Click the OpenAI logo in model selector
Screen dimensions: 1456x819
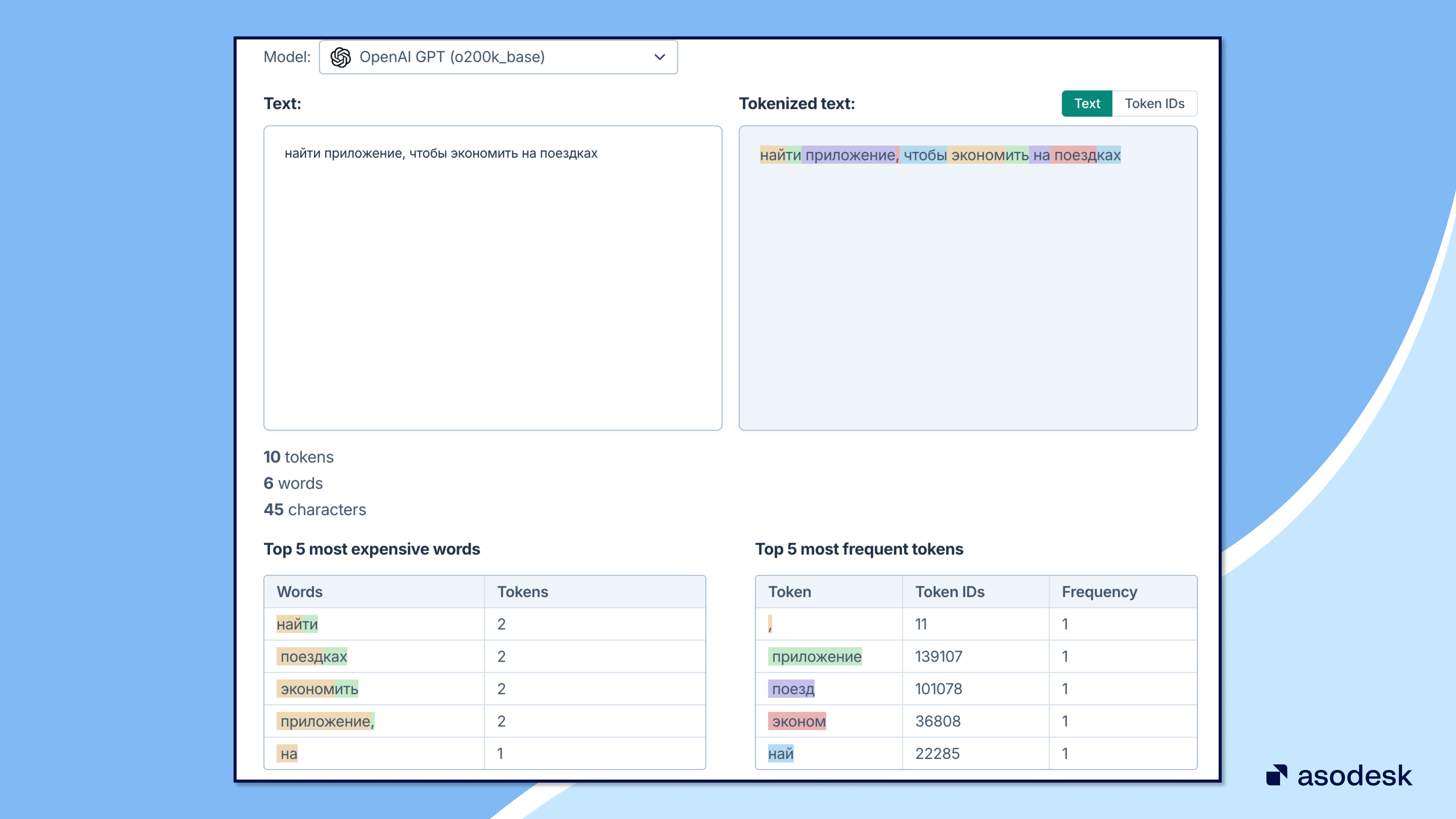coord(340,57)
